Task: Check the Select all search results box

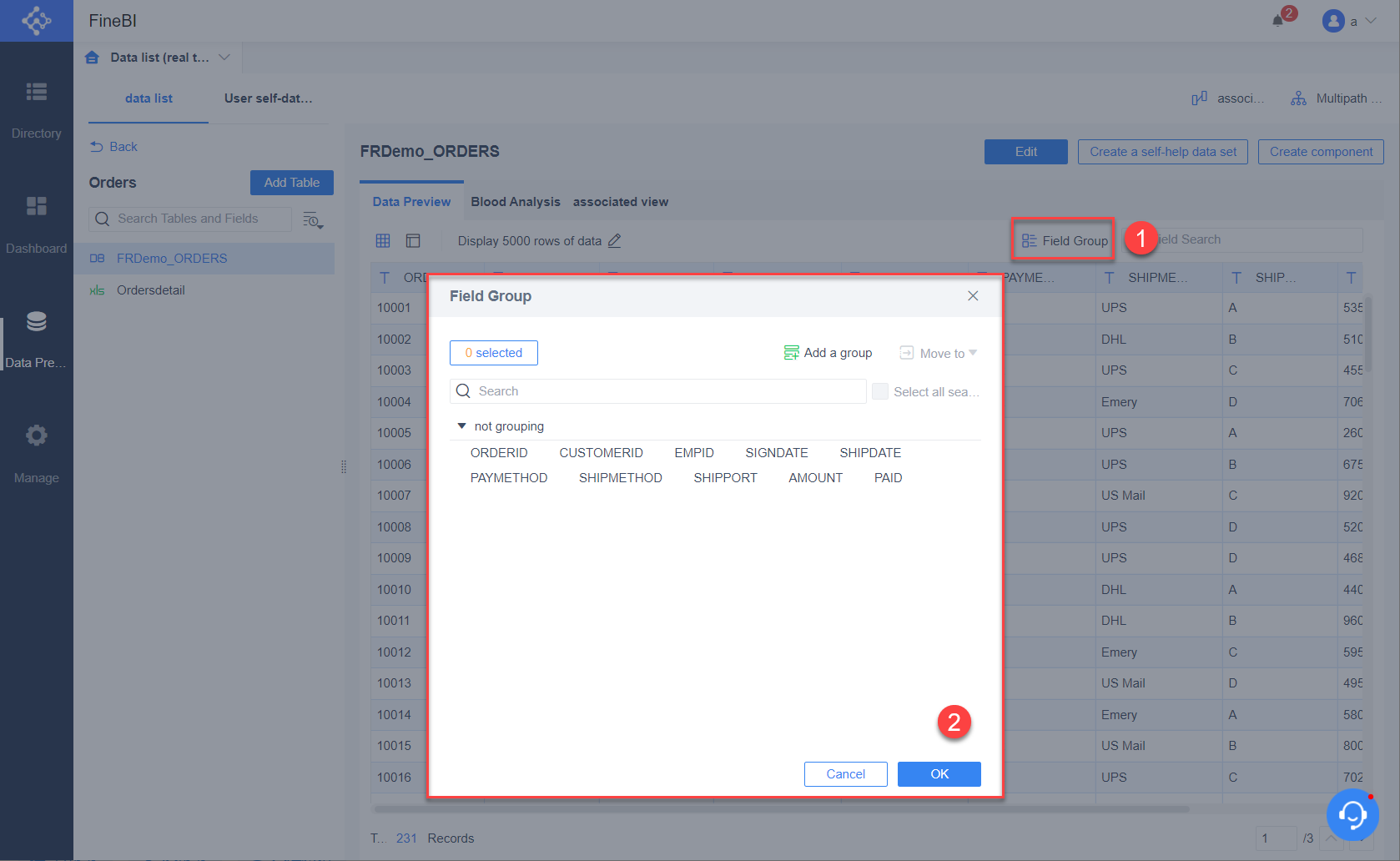Action: click(880, 391)
